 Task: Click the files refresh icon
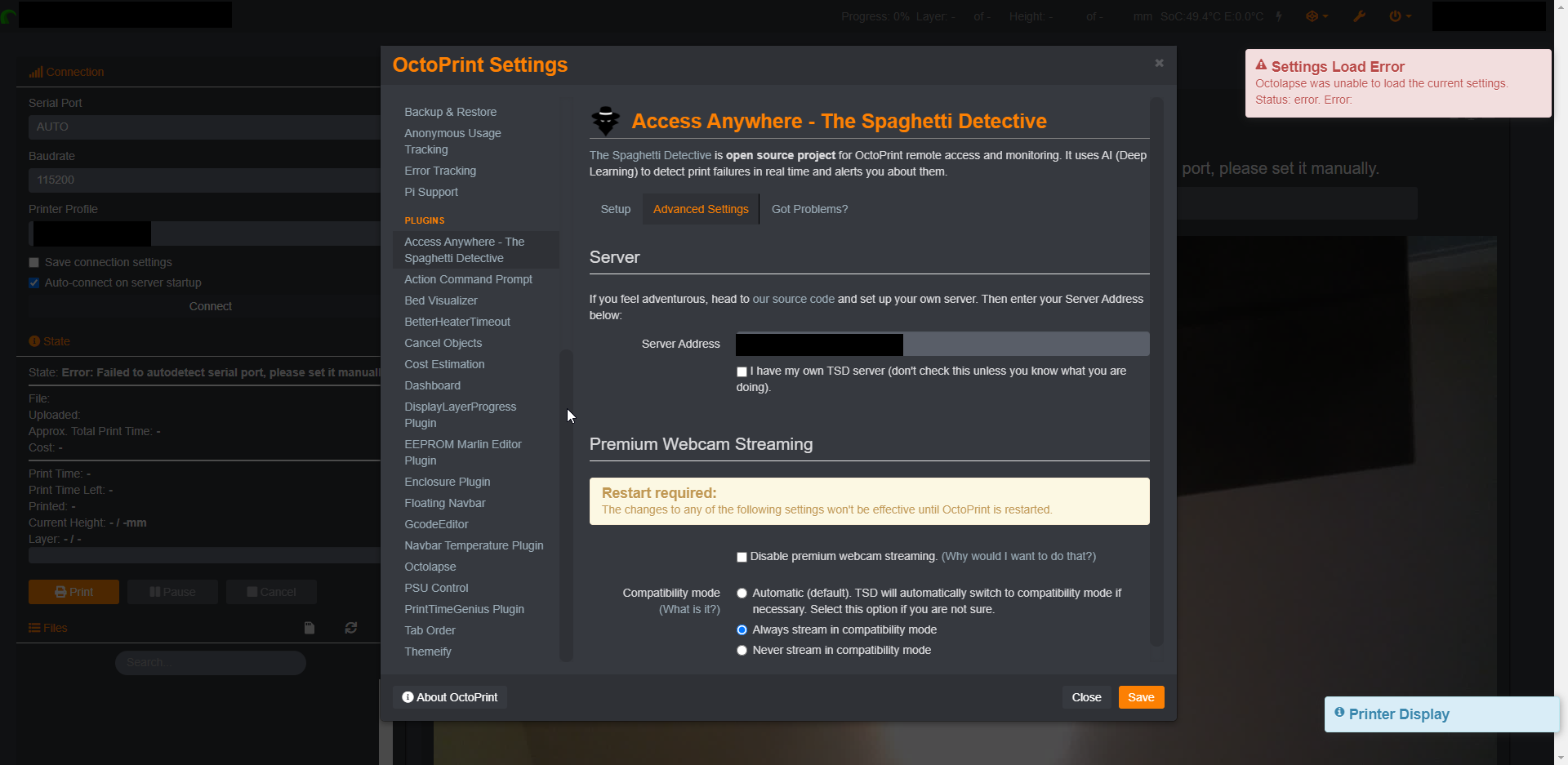coord(351,628)
